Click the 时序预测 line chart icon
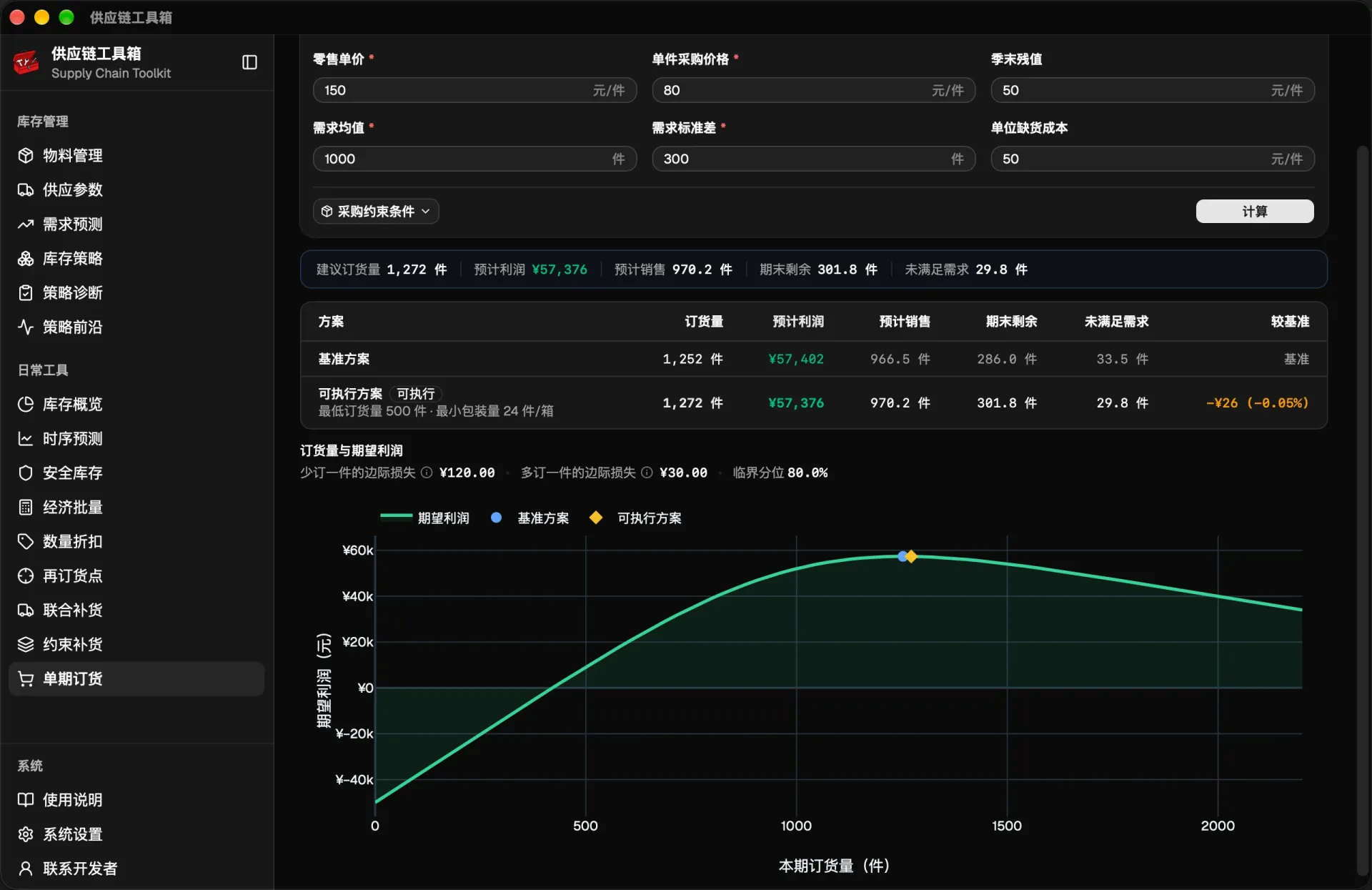 pos(26,438)
